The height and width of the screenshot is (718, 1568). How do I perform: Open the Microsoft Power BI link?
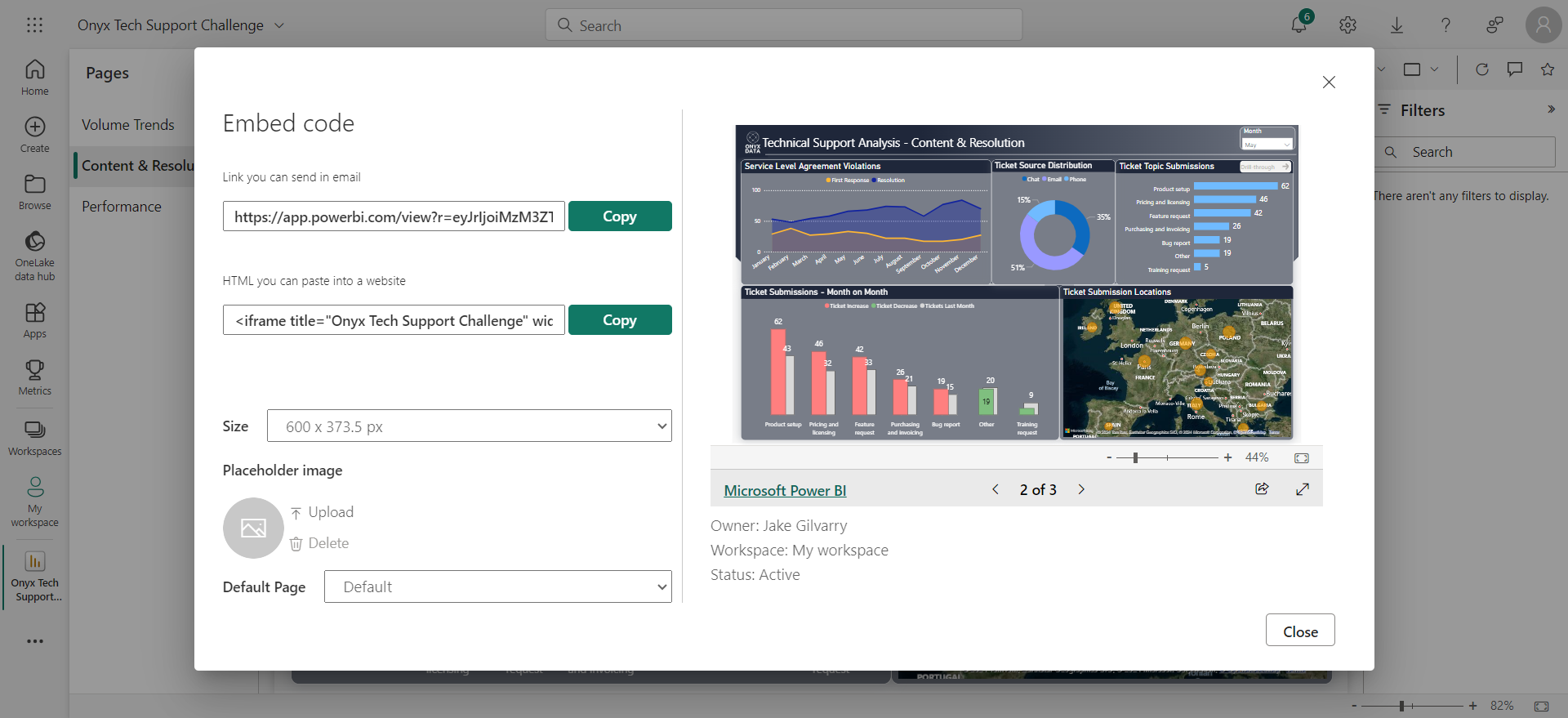pos(785,490)
